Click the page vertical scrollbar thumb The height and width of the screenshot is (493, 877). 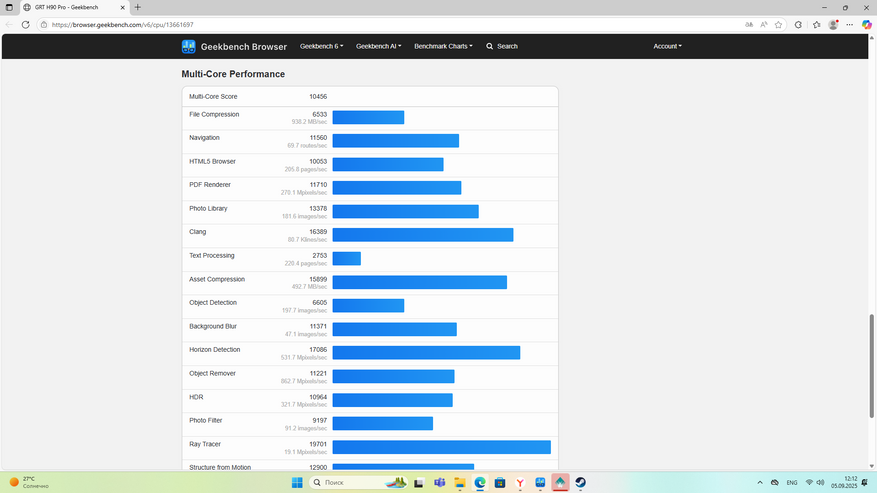click(871, 366)
